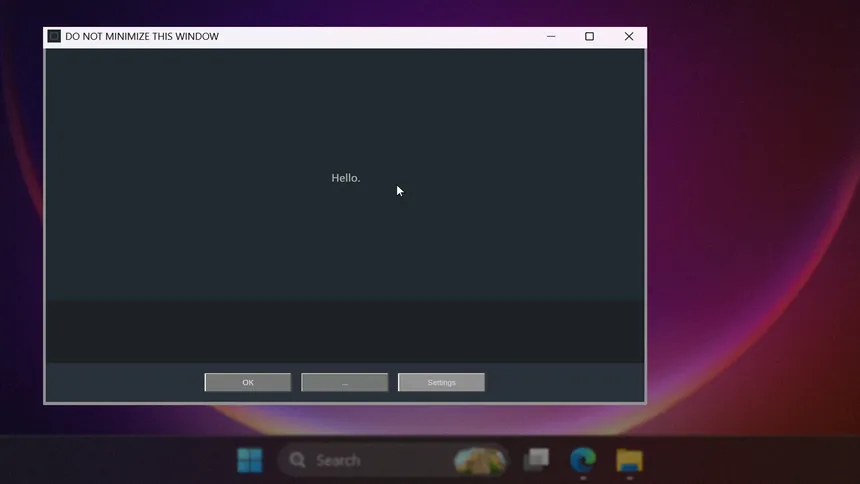Open the Windows Start menu

click(249, 460)
